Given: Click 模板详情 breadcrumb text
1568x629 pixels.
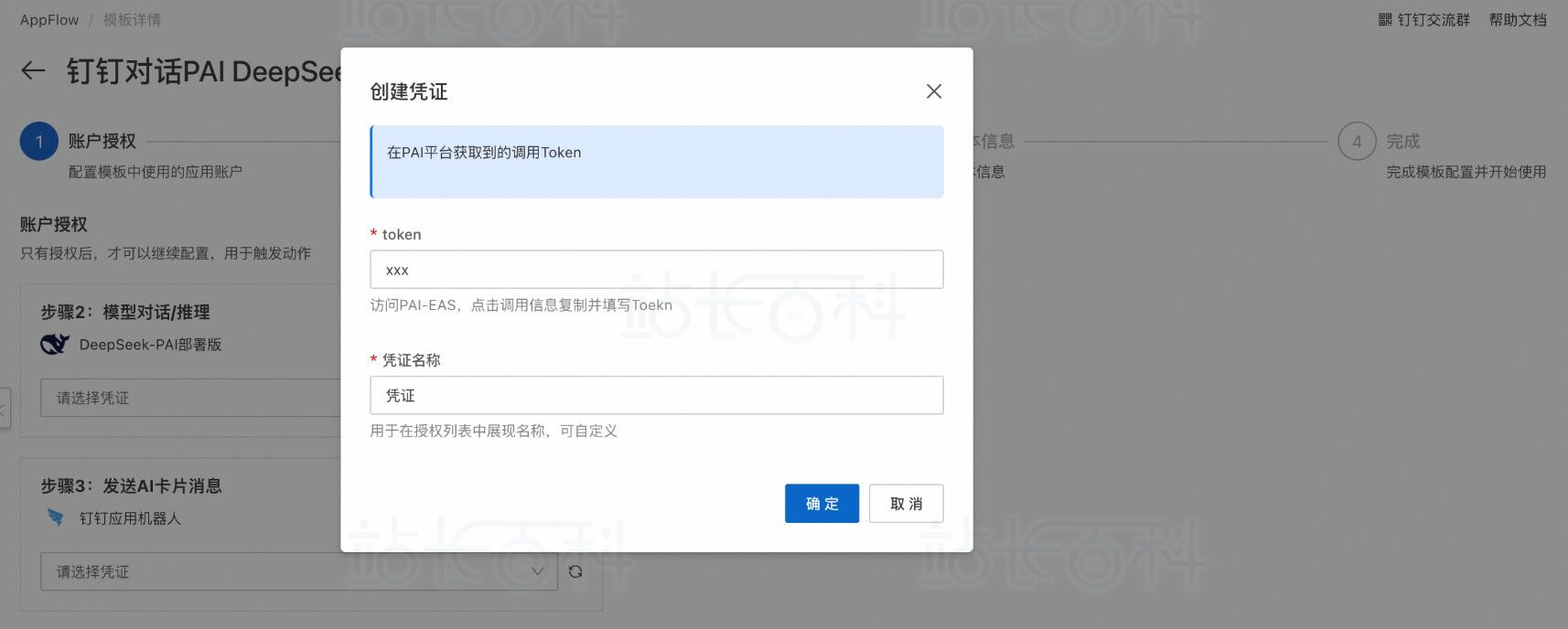Looking at the screenshot, I should (x=132, y=20).
